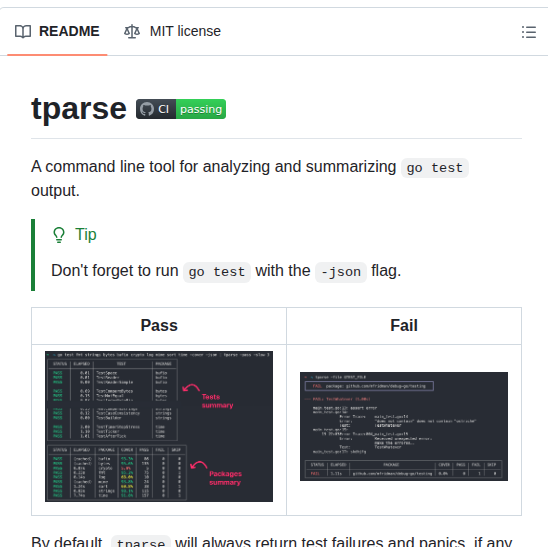Switch to the MIT license tab

(x=172, y=31)
